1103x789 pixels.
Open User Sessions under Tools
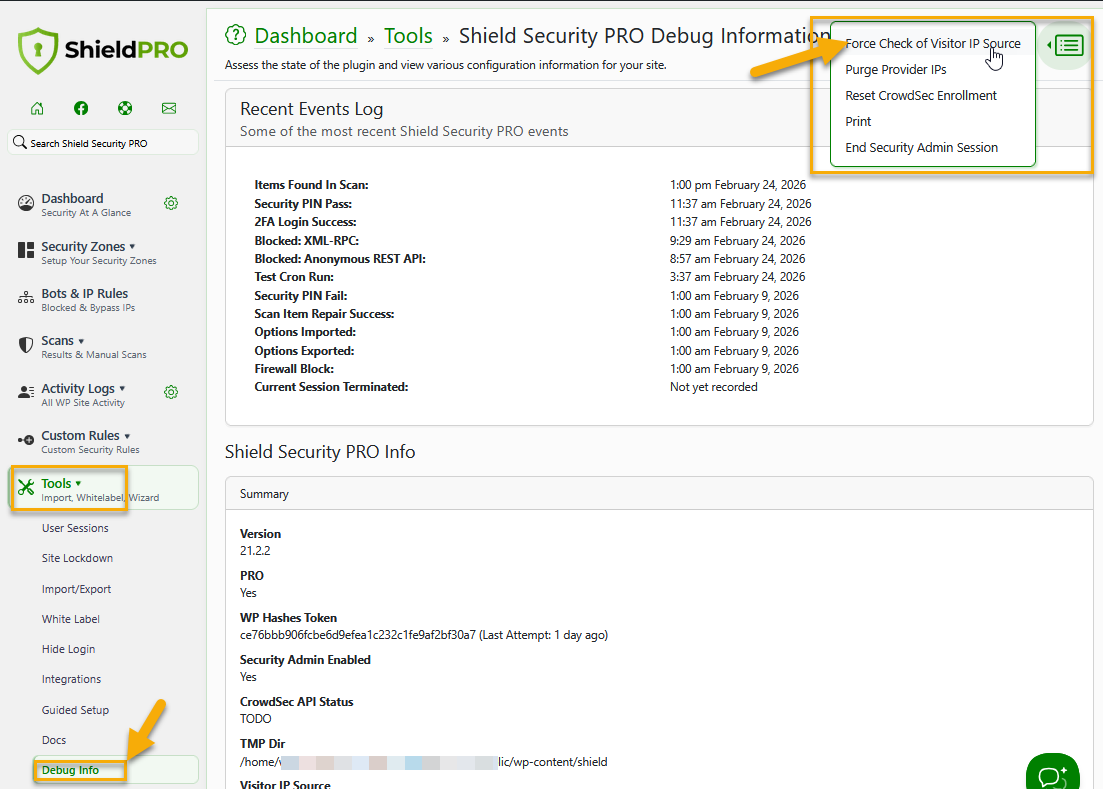point(75,528)
